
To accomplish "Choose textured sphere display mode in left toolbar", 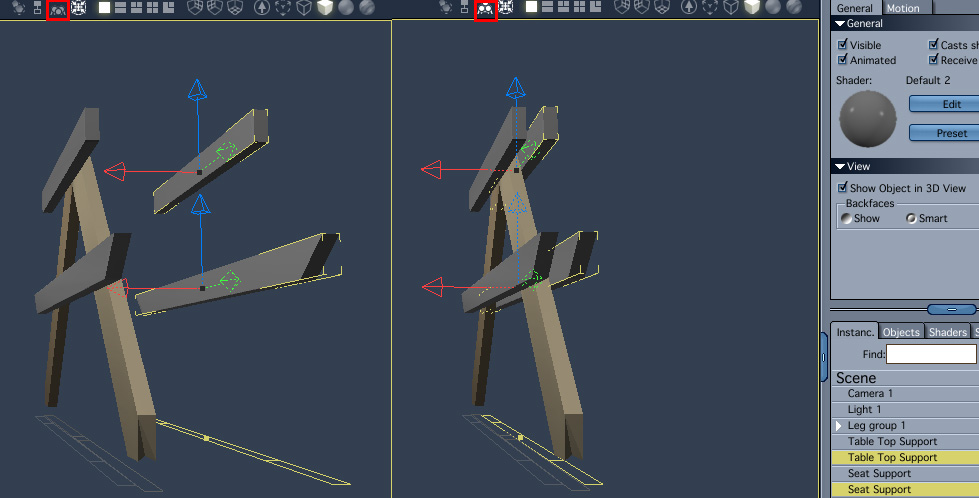I will point(367,7).
